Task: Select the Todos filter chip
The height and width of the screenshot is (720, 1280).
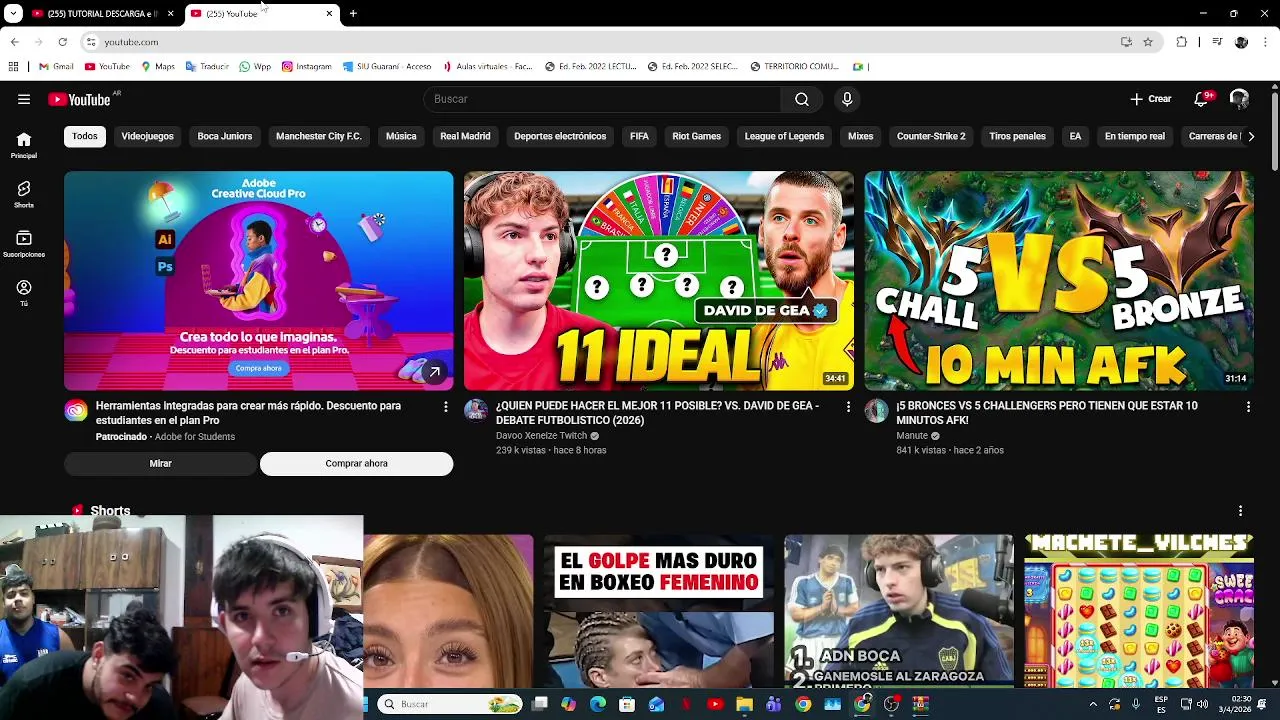Action: click(85, 136)
